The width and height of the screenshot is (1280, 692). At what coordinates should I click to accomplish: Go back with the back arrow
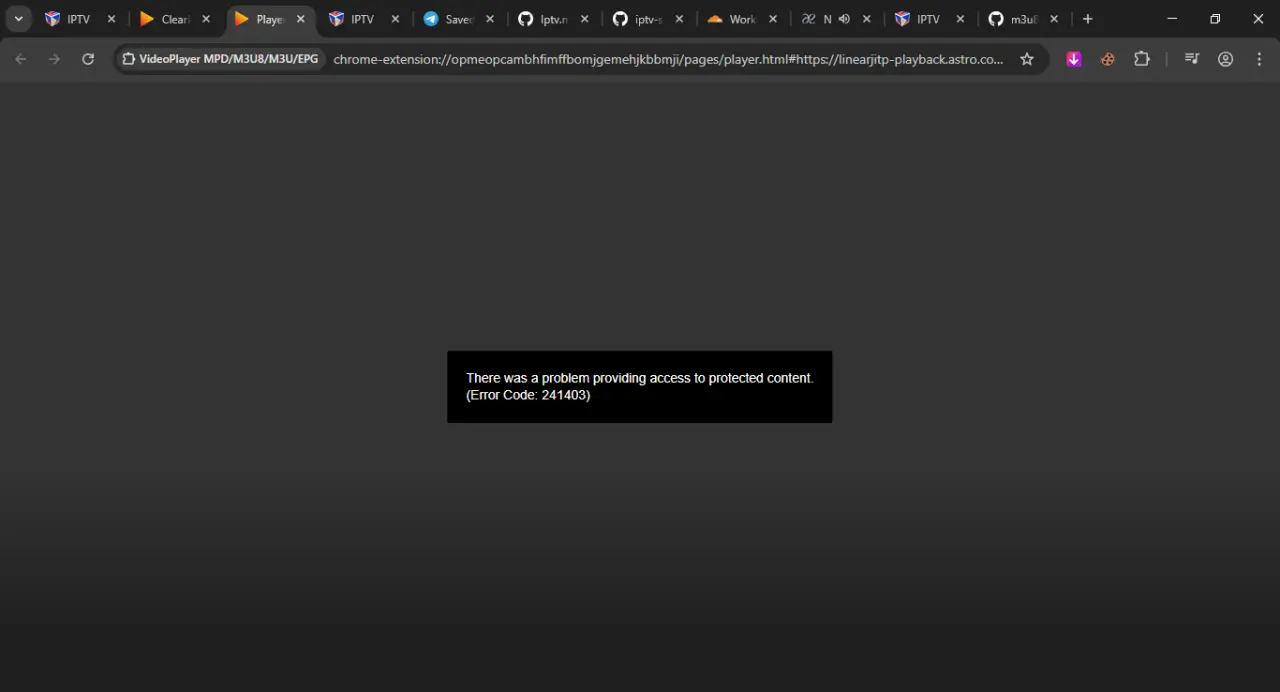coord(20,59)
